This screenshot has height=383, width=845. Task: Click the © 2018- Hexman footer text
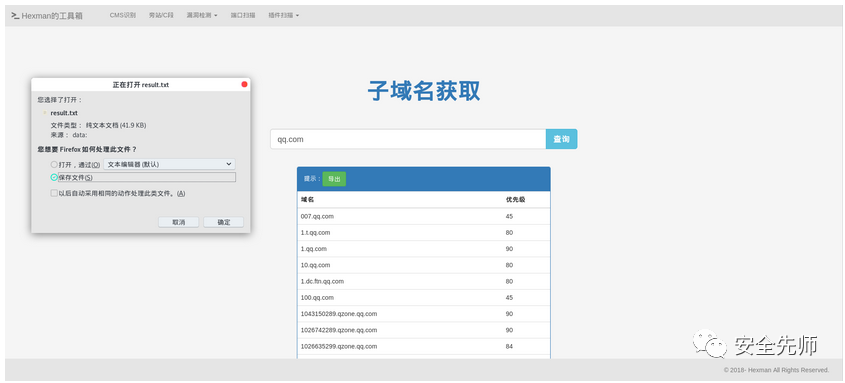(776, 370)
